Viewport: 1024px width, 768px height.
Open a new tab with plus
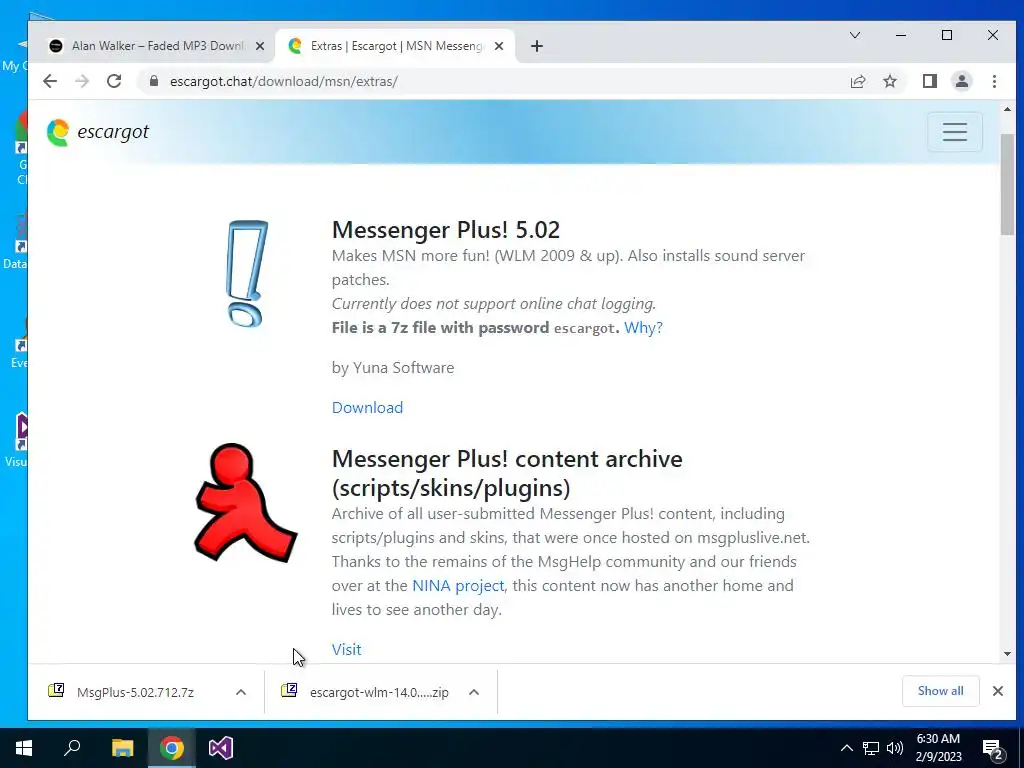point(536,46)
